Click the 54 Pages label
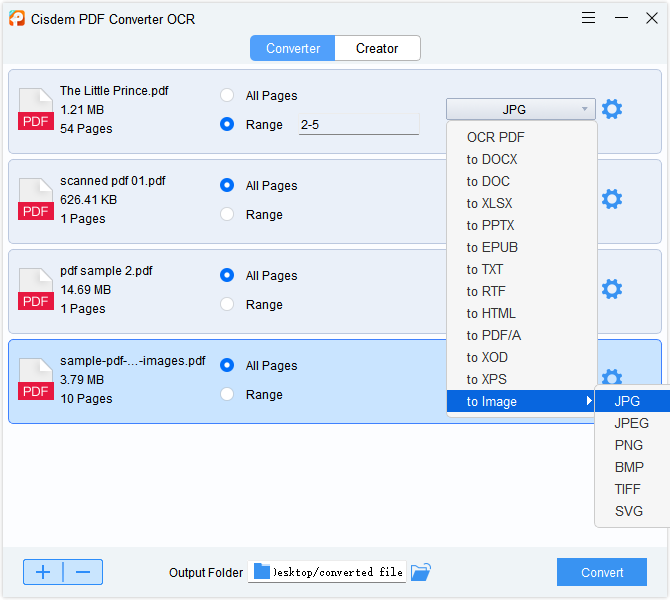 coord(86,129)
